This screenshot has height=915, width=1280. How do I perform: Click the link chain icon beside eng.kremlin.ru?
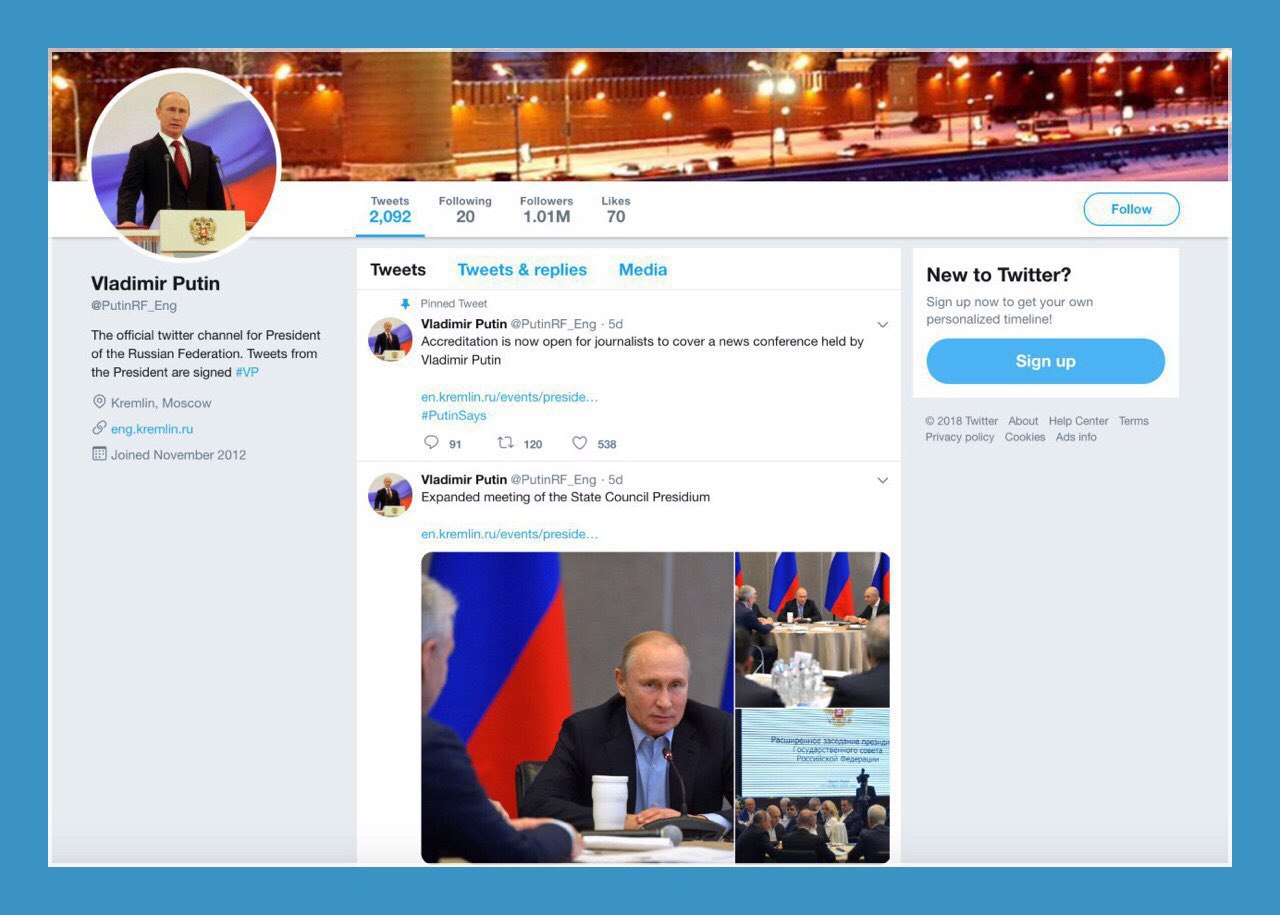click(x=99, y=428)
